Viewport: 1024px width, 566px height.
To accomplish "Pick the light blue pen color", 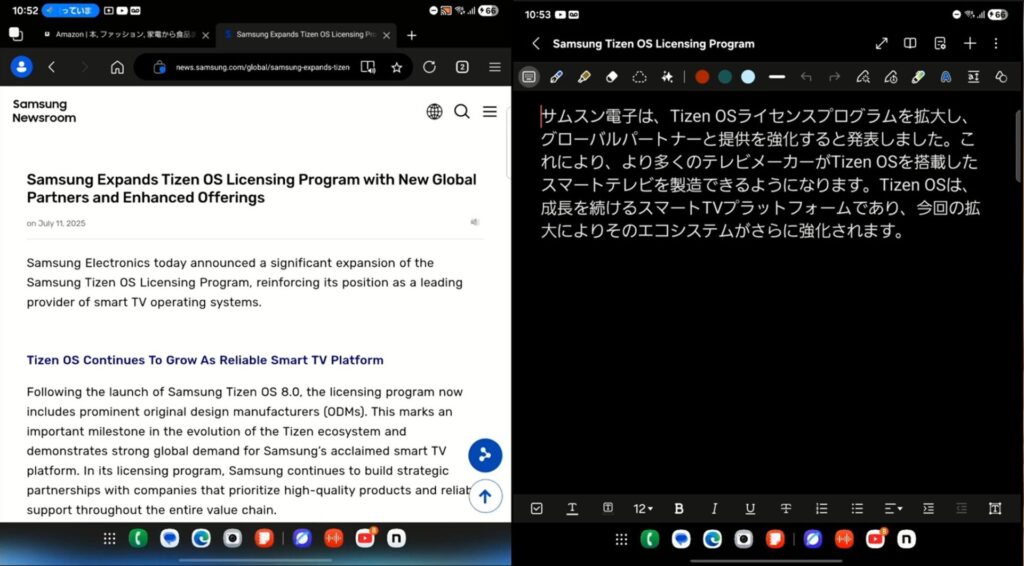I will 748,77.
